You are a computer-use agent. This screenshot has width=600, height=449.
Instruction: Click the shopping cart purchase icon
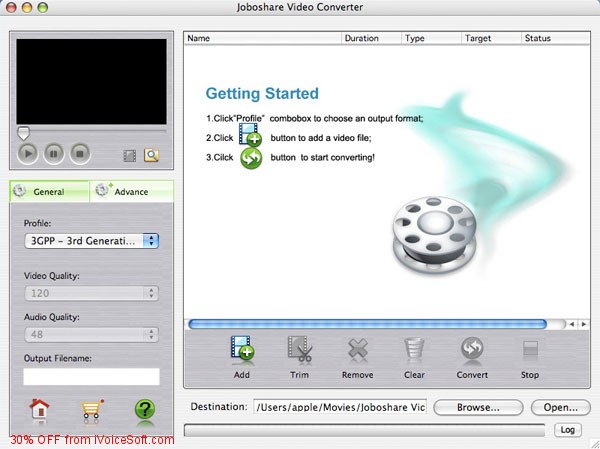92,410
